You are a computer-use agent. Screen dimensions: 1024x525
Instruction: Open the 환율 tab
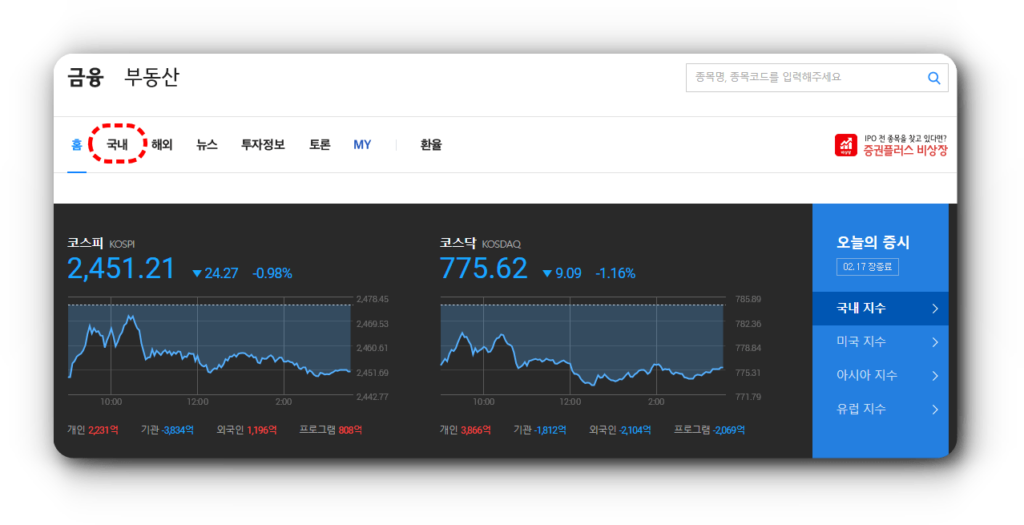431,145
